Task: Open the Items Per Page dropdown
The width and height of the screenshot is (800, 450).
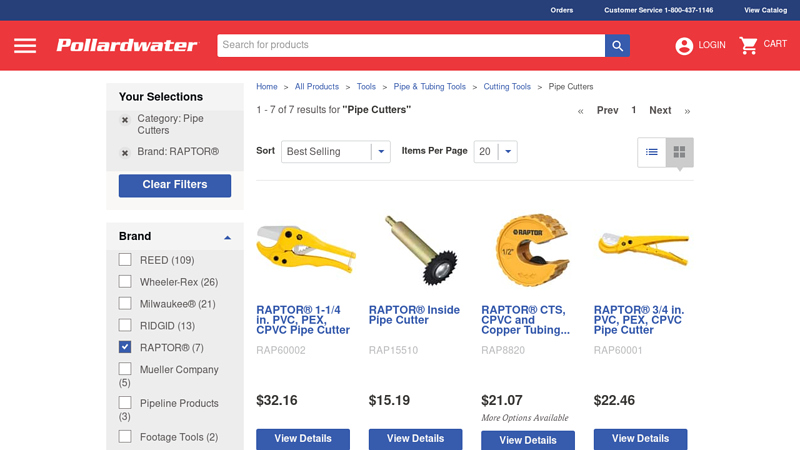Action: click(x=495, y=152)
